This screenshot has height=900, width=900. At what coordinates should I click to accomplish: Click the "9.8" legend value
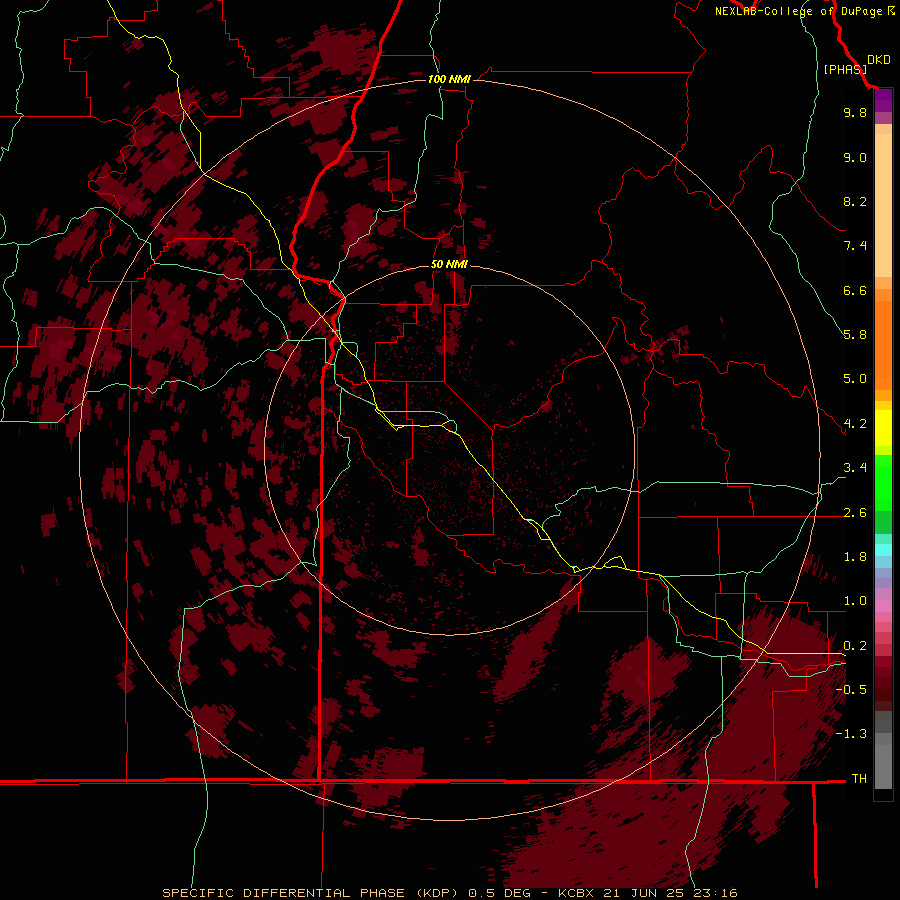(855, 112)
